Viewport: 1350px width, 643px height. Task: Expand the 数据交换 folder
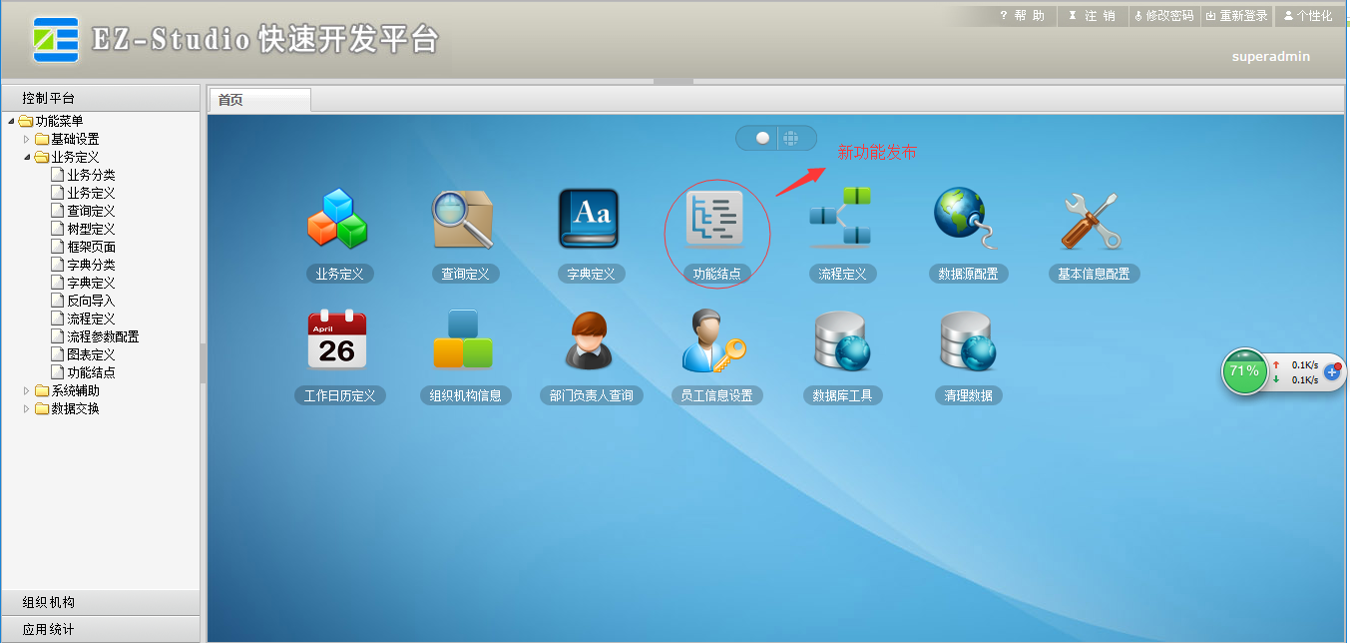pyautogui.click(x=27, y=409)
